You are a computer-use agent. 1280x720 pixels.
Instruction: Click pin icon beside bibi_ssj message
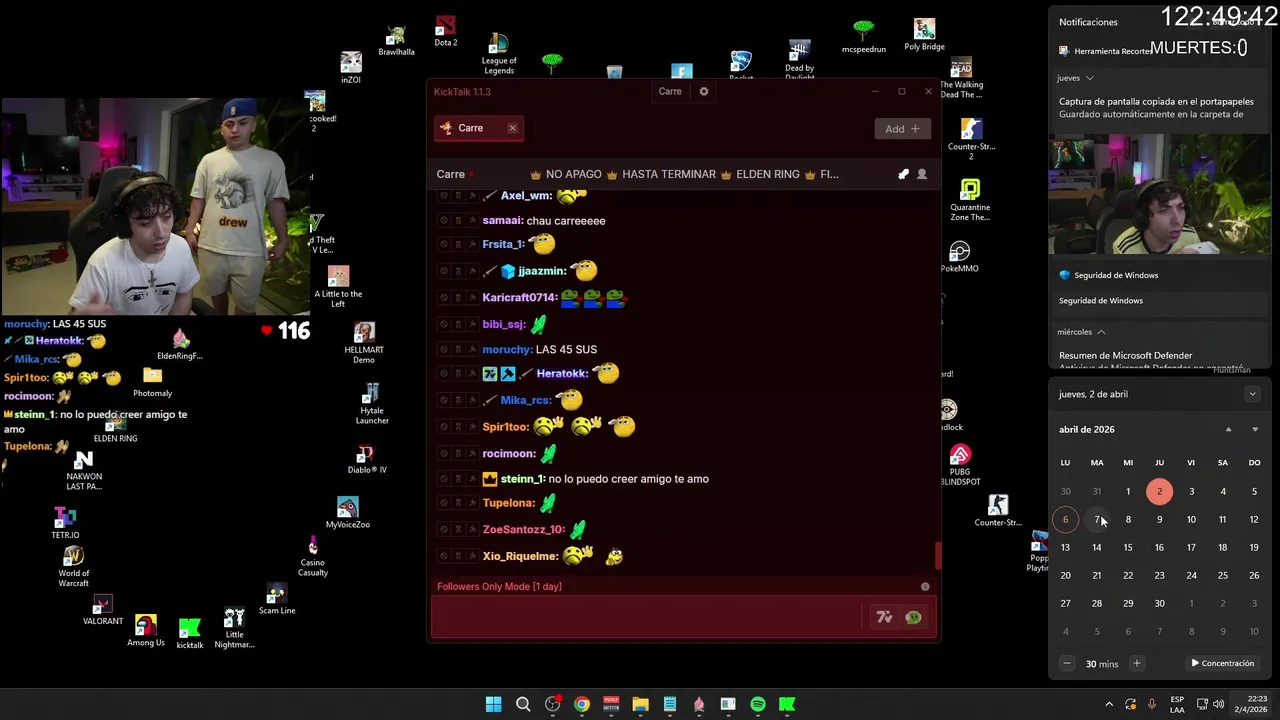click(x=472, y=325)
